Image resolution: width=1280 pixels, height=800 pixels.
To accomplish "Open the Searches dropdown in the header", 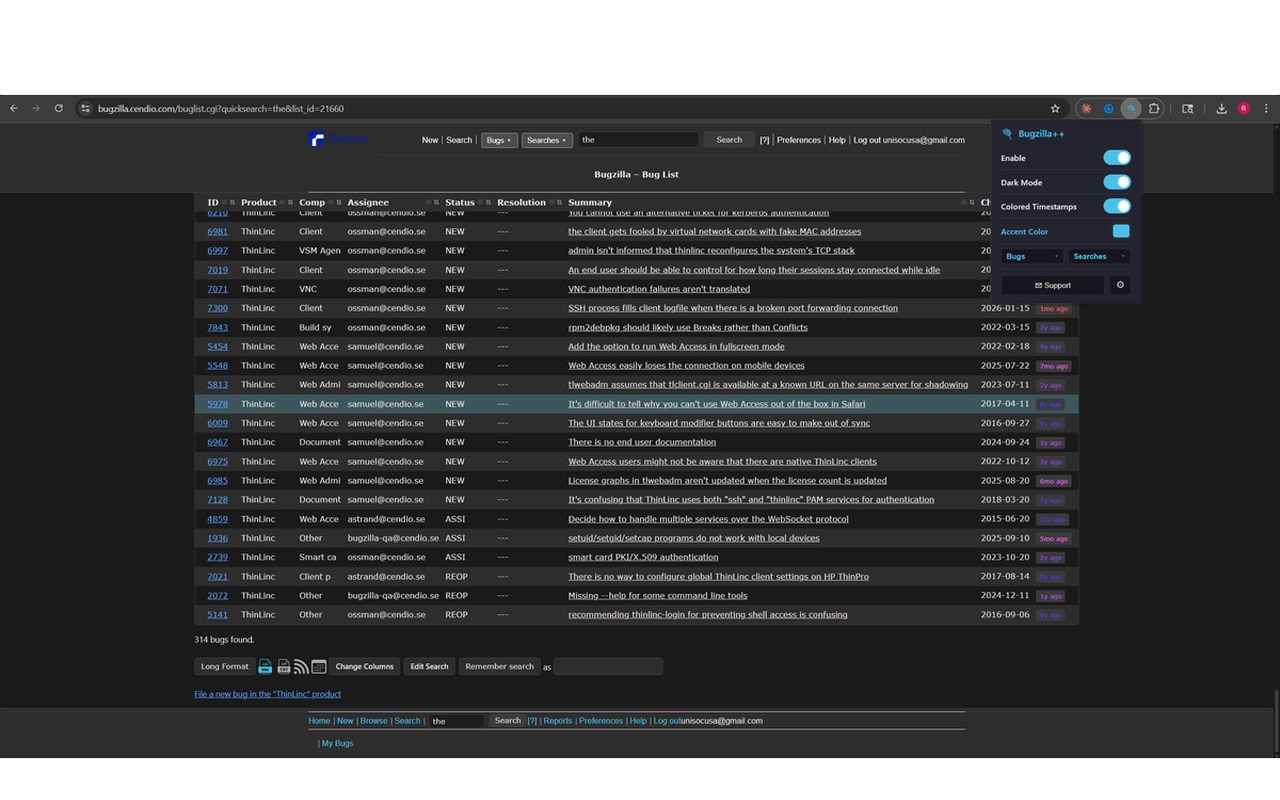I will click(x=547, y=140).
